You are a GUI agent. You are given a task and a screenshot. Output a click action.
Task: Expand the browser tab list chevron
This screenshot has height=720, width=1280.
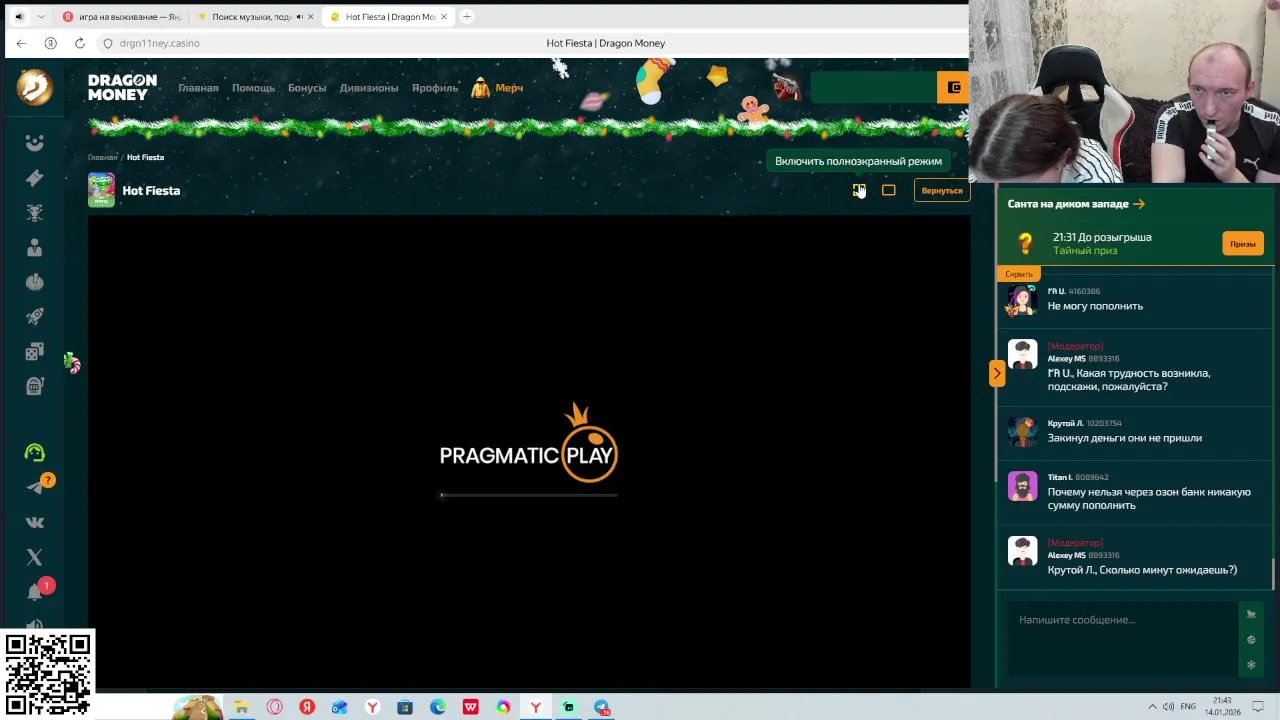(x=41, y=17)
